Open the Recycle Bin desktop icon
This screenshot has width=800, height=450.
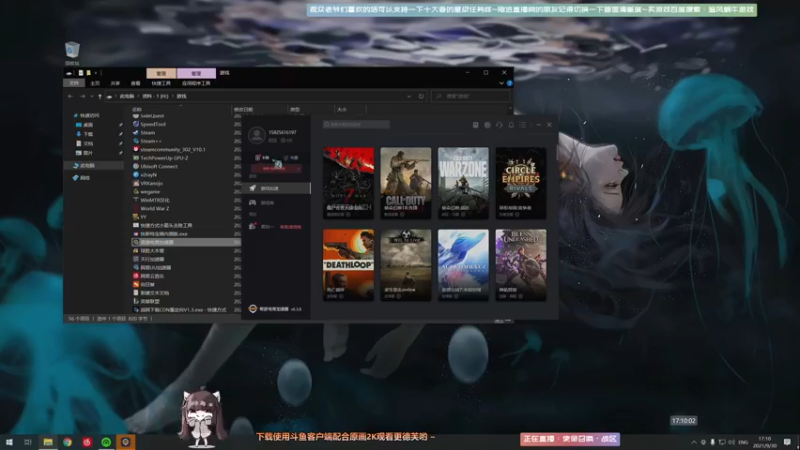point(72,53)
